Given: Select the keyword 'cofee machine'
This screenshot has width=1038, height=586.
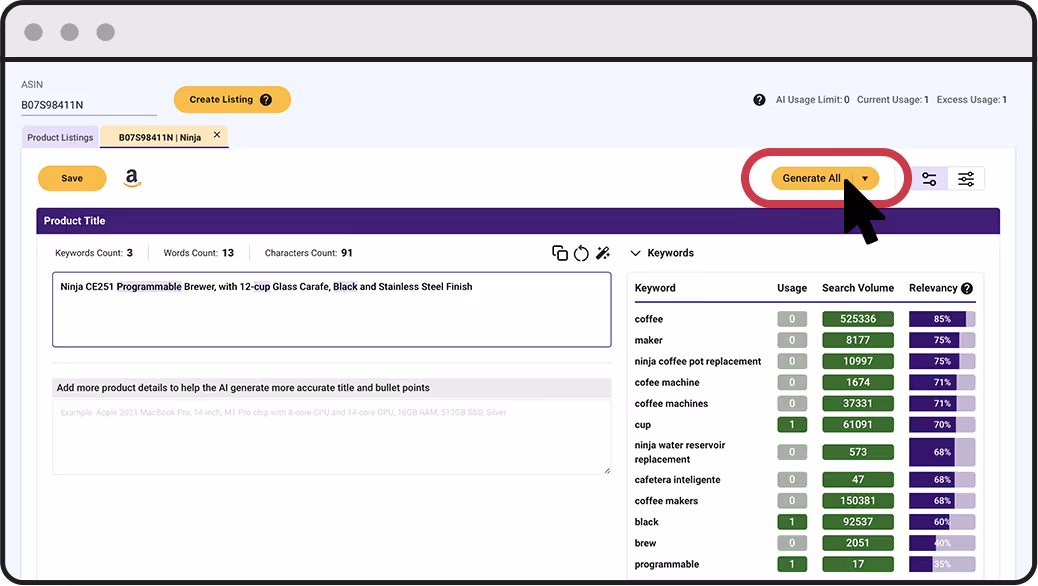Looking at the screenshot, I should pos(667,383).
